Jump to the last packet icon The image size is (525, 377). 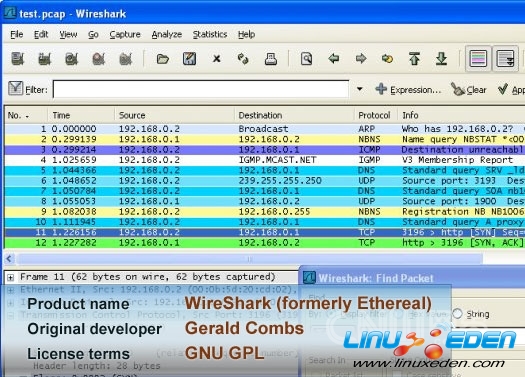tap(441, 59)
